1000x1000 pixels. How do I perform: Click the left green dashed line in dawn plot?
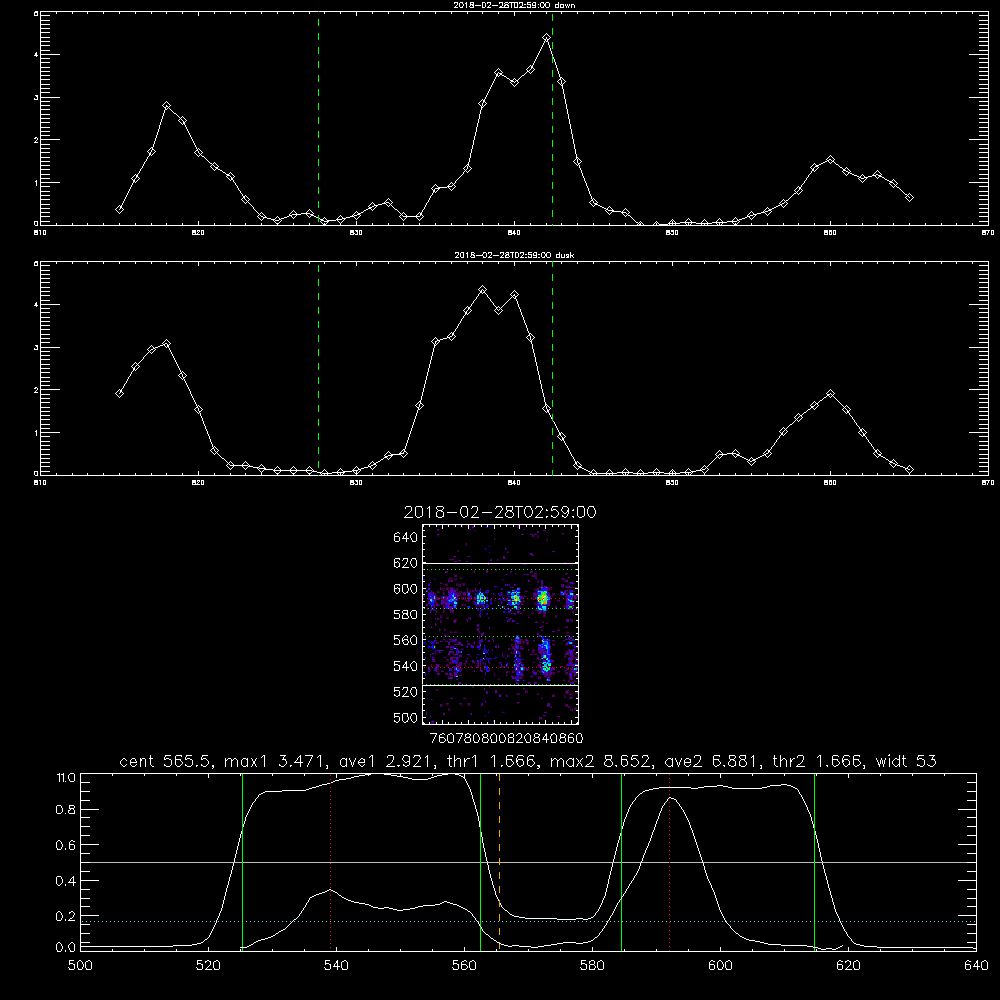(318, 118)
